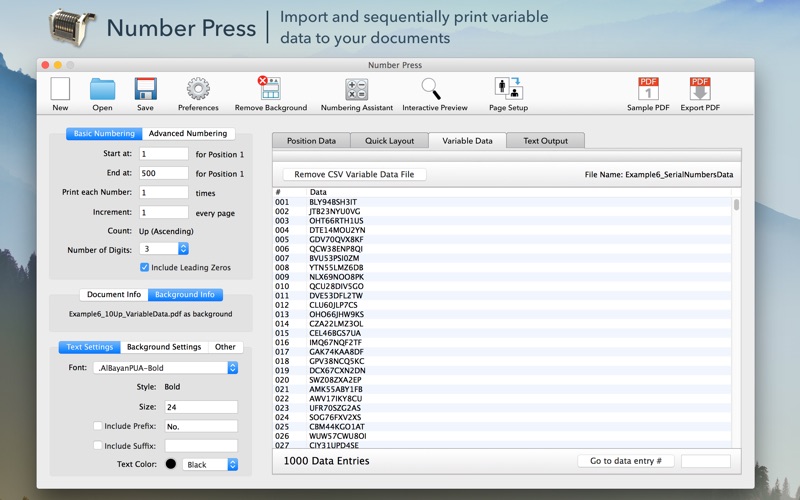This screenshot has width=800, height=500.
Task: Open the Text Output tab
Action: (x=545, y=141)
